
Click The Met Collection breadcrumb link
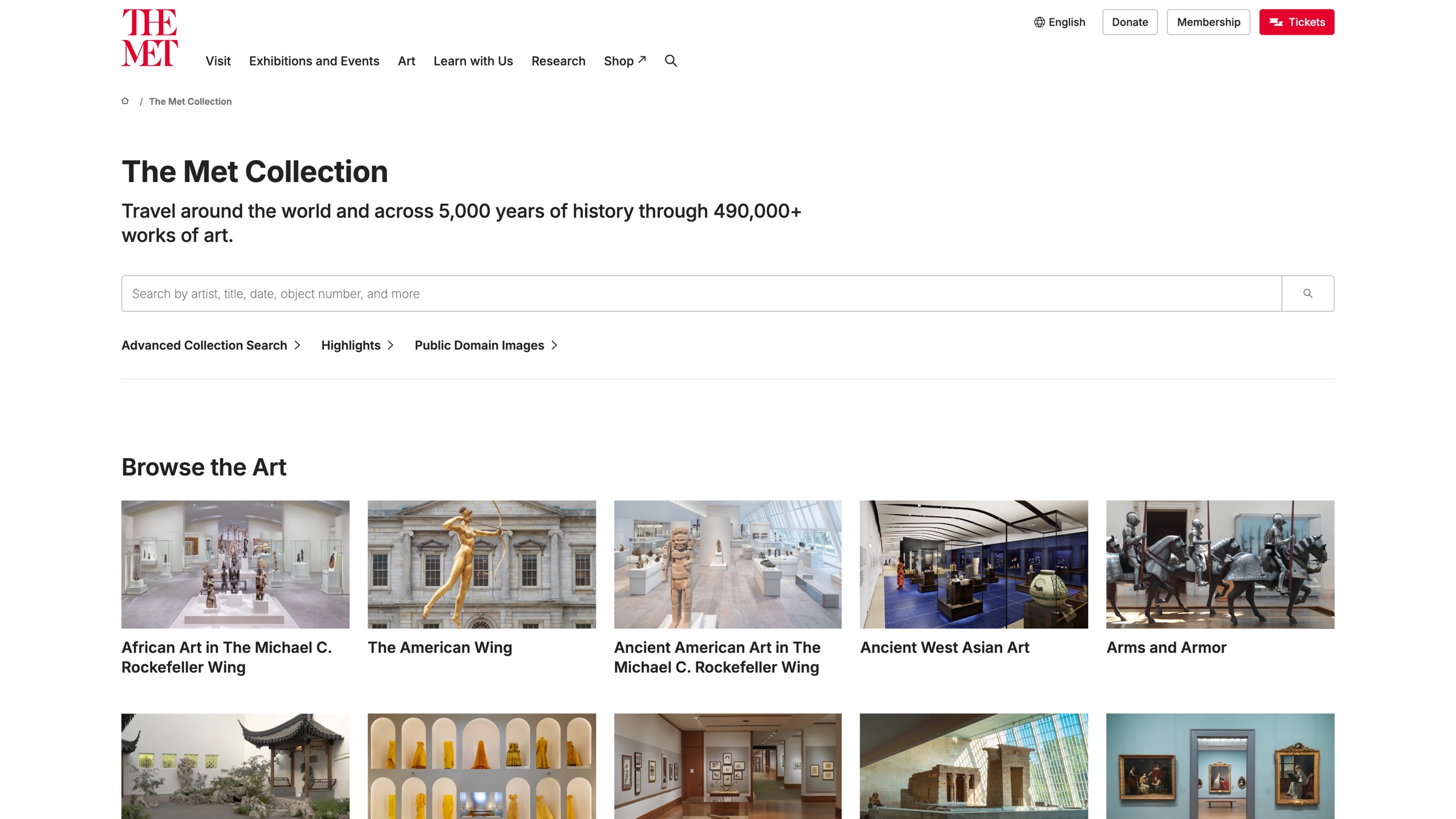[190, 101]
